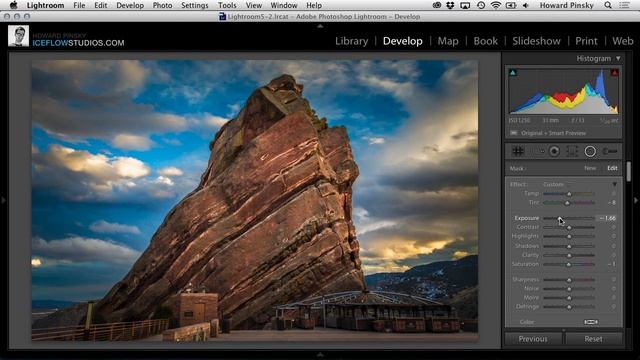
Task: Open the Tools menu
Action: pyautogui.click(x=227, y=5)
